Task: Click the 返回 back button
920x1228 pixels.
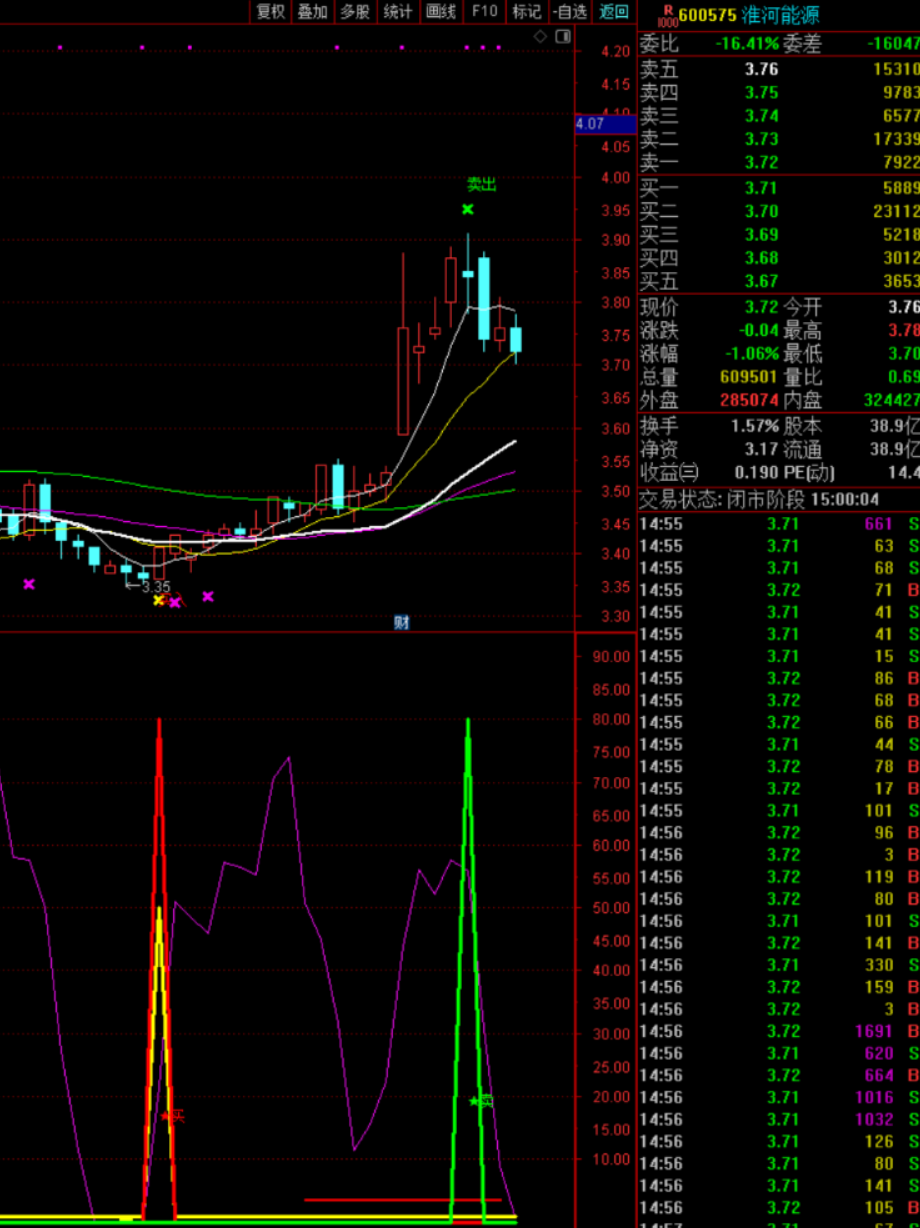Action: point(614,11)
